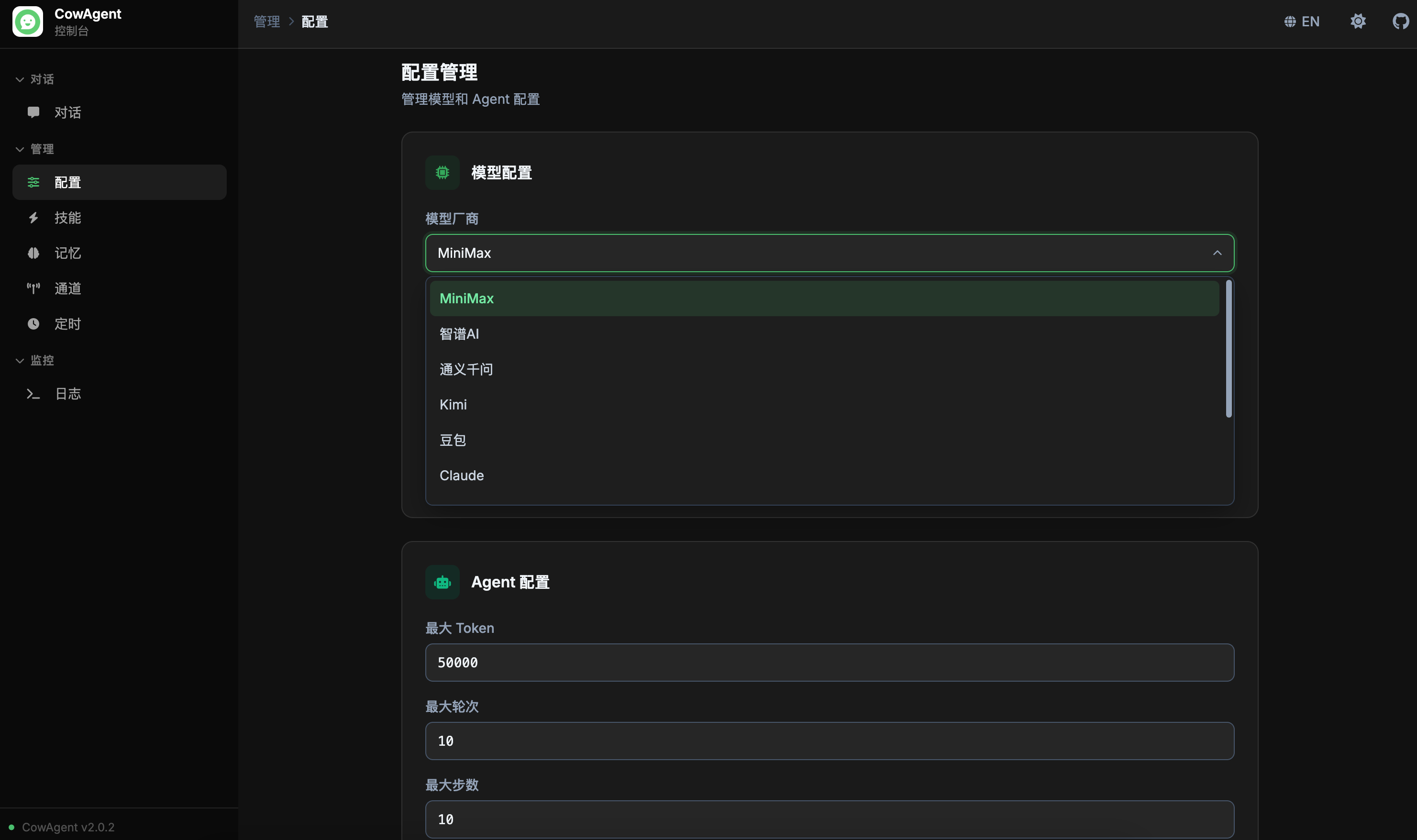Open 记忆 brain icon item

click(x=67, y=253)
